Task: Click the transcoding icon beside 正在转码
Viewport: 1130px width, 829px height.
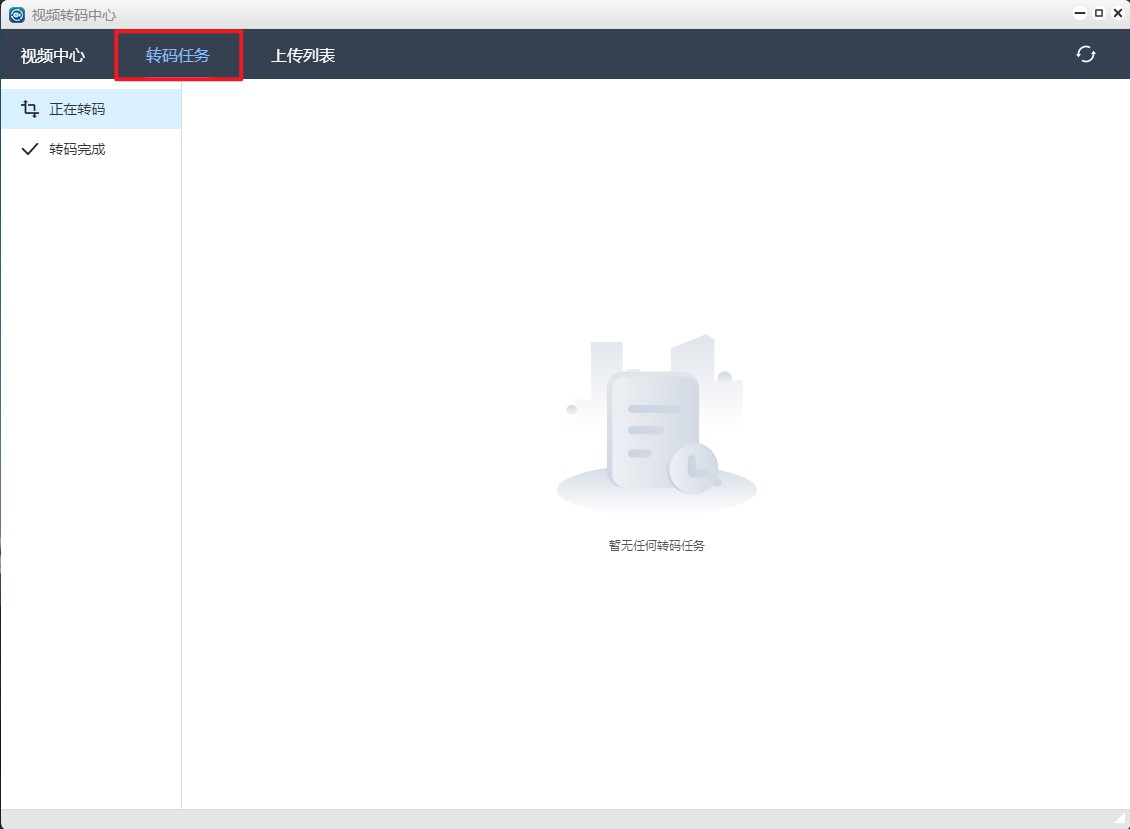Action: tap(30, 109)
